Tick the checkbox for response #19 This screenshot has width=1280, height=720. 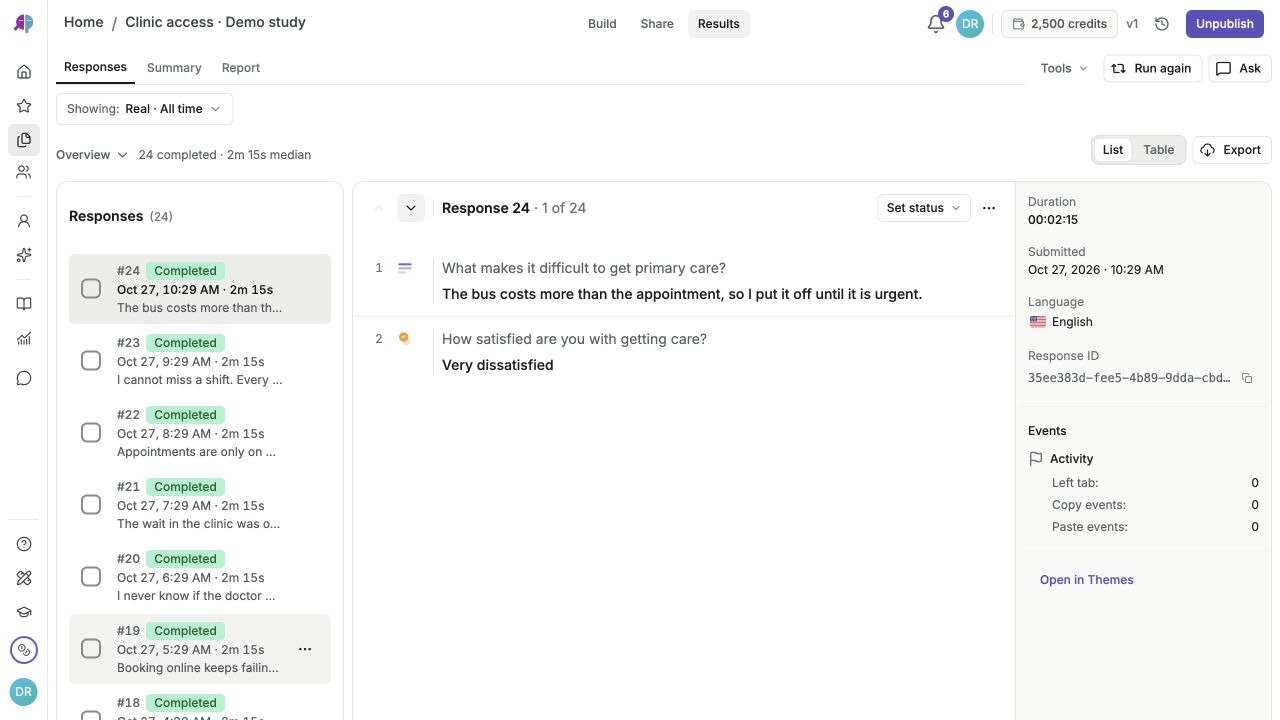coord(91,649)
